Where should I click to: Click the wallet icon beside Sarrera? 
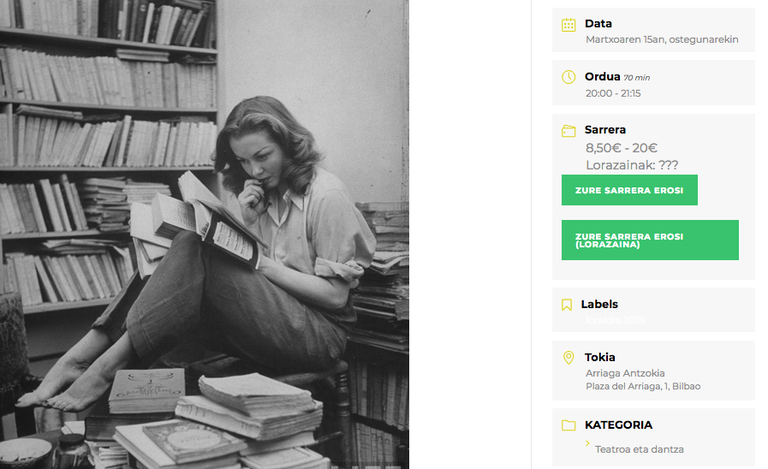coord(568,131)
